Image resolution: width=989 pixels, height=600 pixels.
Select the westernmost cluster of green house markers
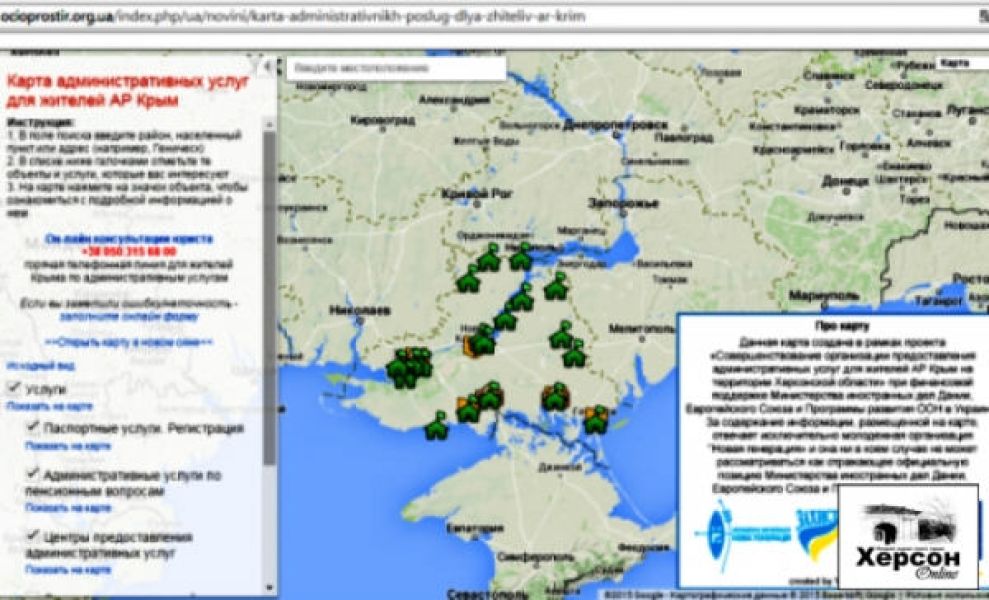pos(407,367)
